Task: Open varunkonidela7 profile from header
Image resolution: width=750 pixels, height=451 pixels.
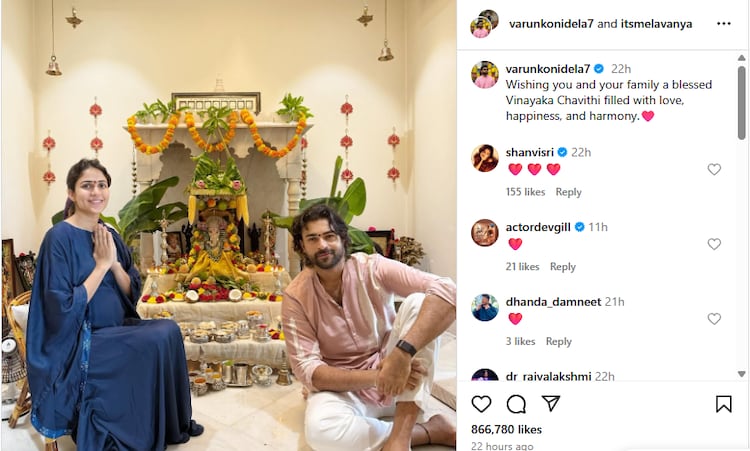Action: point(551,24)
